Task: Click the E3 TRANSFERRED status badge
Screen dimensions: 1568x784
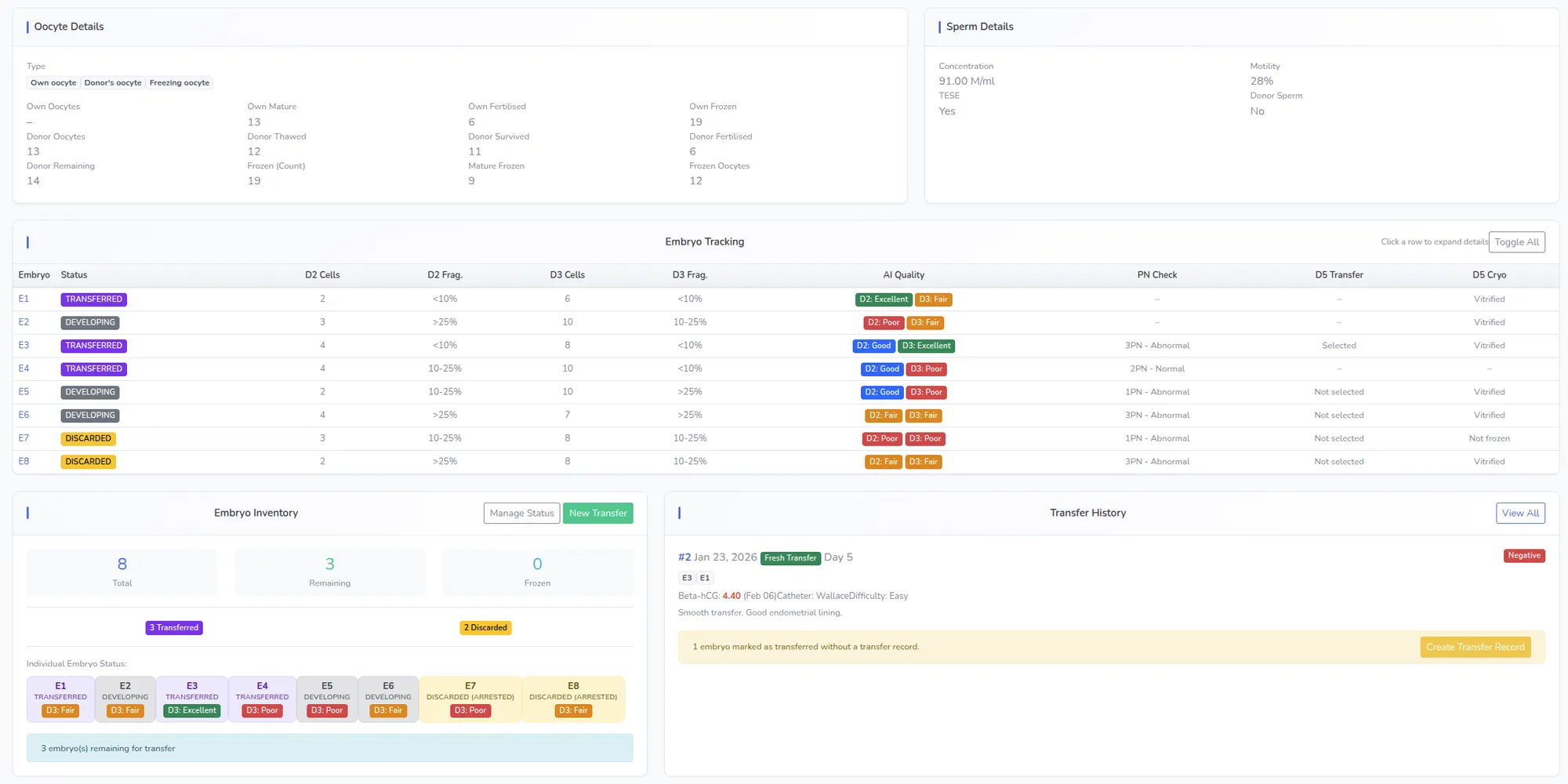Action: tap(93, 346)
